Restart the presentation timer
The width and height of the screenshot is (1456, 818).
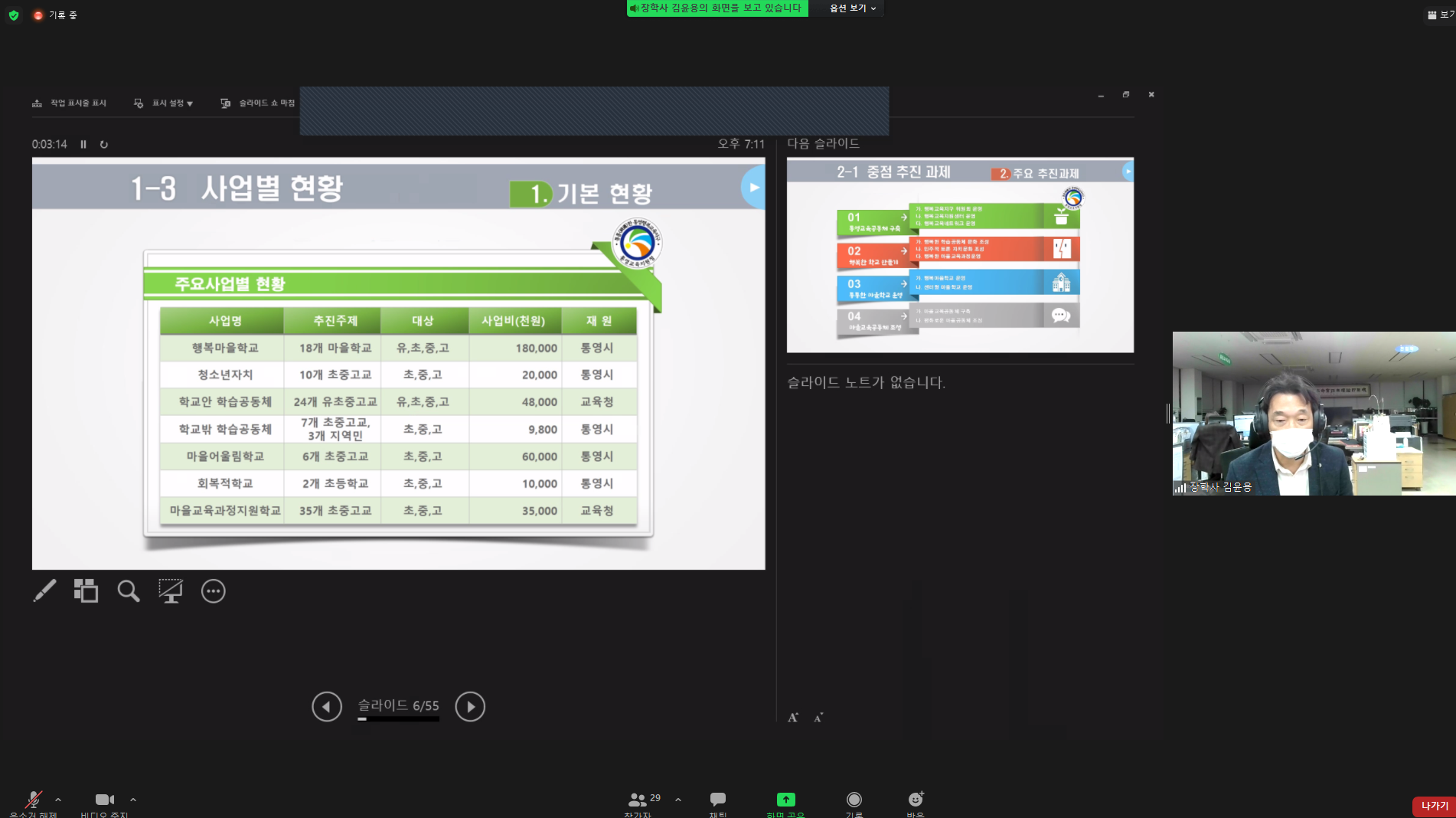[104, 144]
